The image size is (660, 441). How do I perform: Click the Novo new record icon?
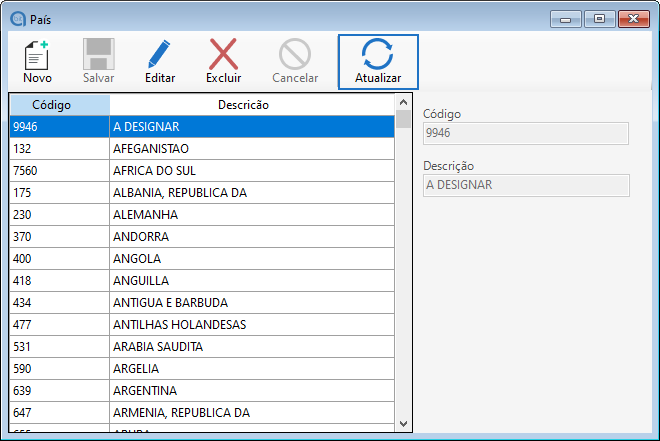pos(37,55)
